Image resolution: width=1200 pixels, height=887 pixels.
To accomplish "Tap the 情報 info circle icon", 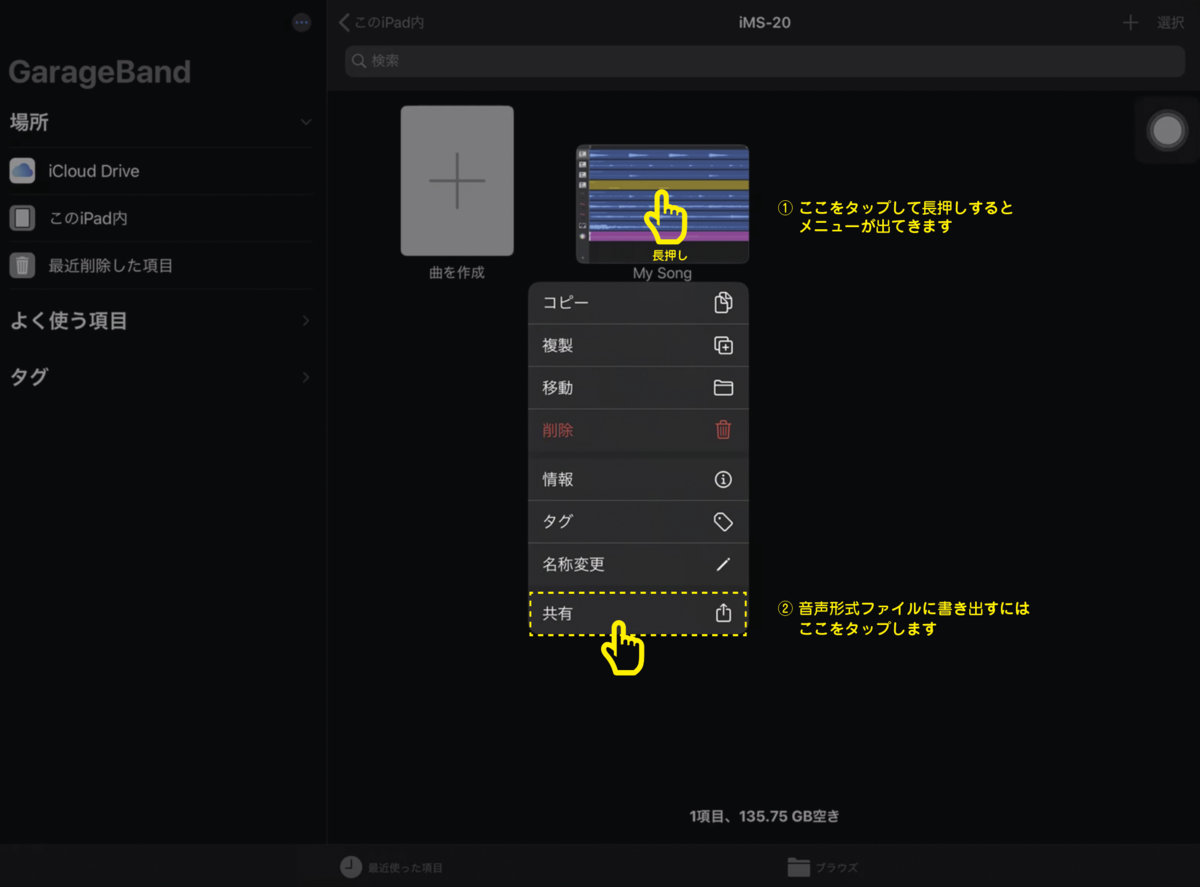I will coord(723,479).
